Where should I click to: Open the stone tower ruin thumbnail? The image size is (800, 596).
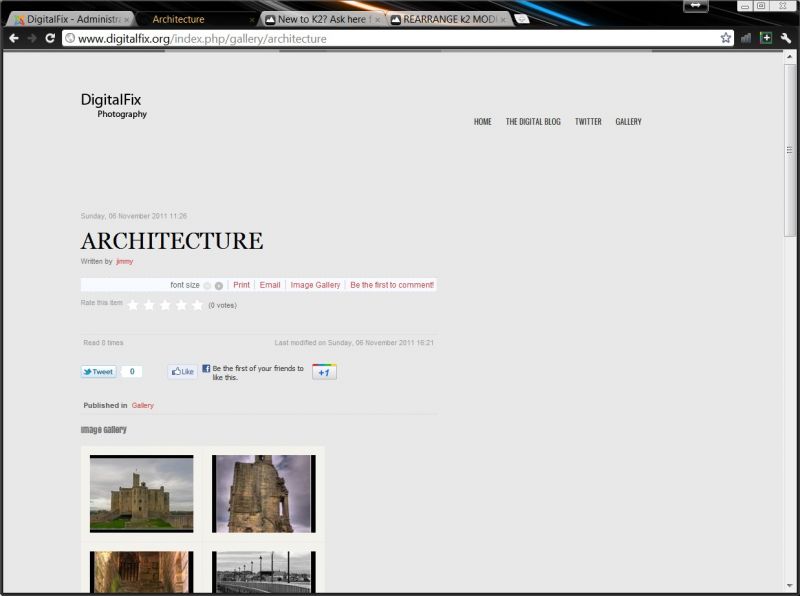tap(264, 494)
